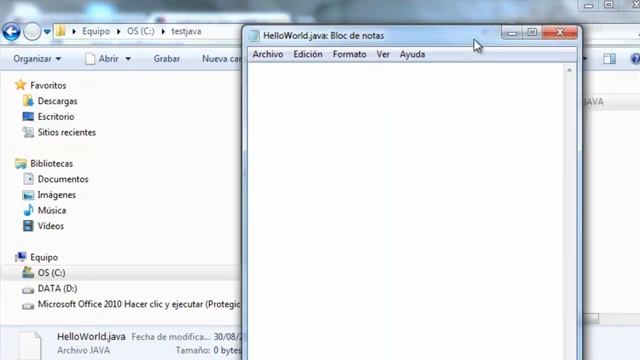Click the Microsoft Office 2010 drive icon
The width and height of the screenshot is (640, 360).
[28, 306]
